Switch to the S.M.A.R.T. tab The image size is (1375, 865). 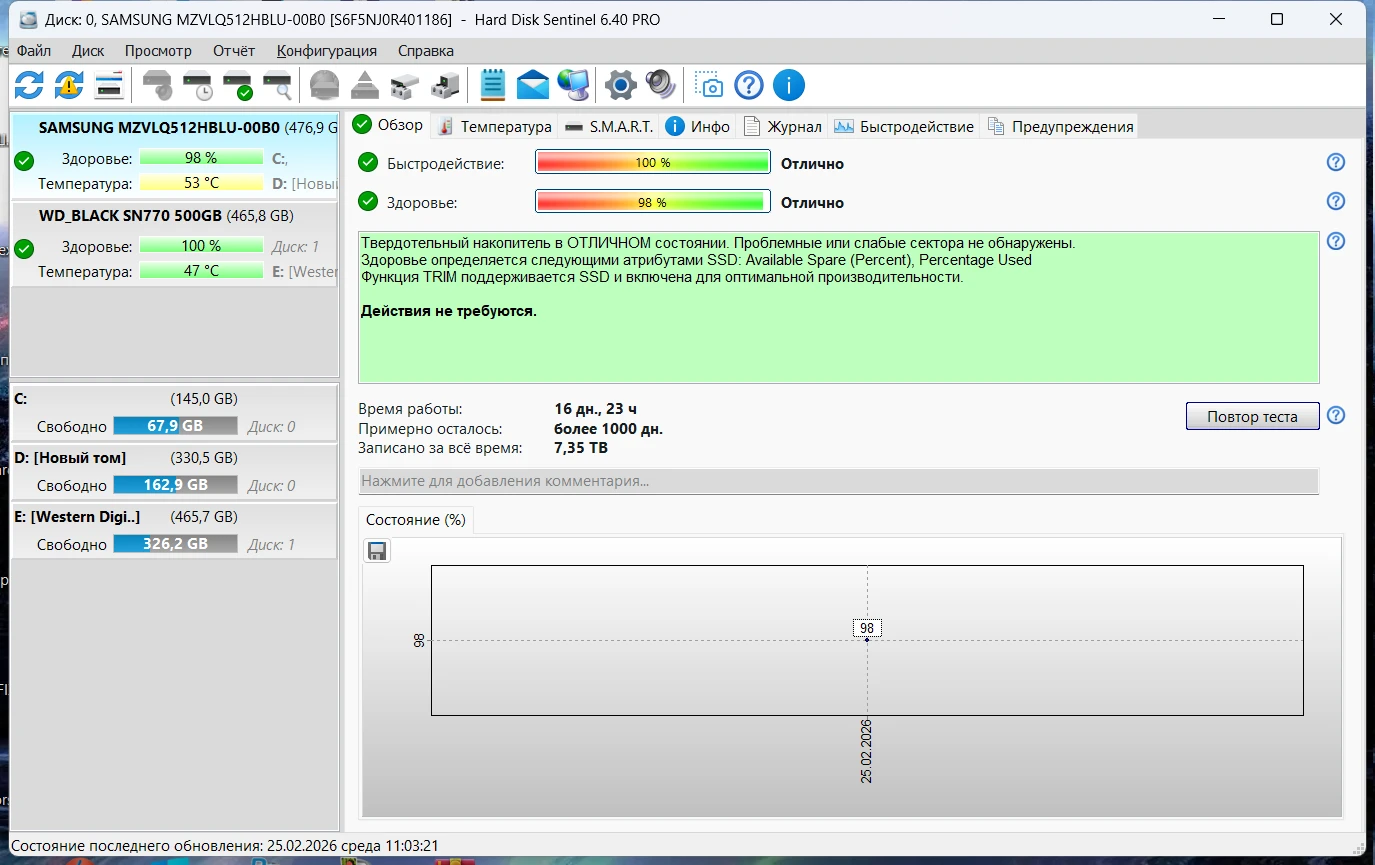[609, 127]
